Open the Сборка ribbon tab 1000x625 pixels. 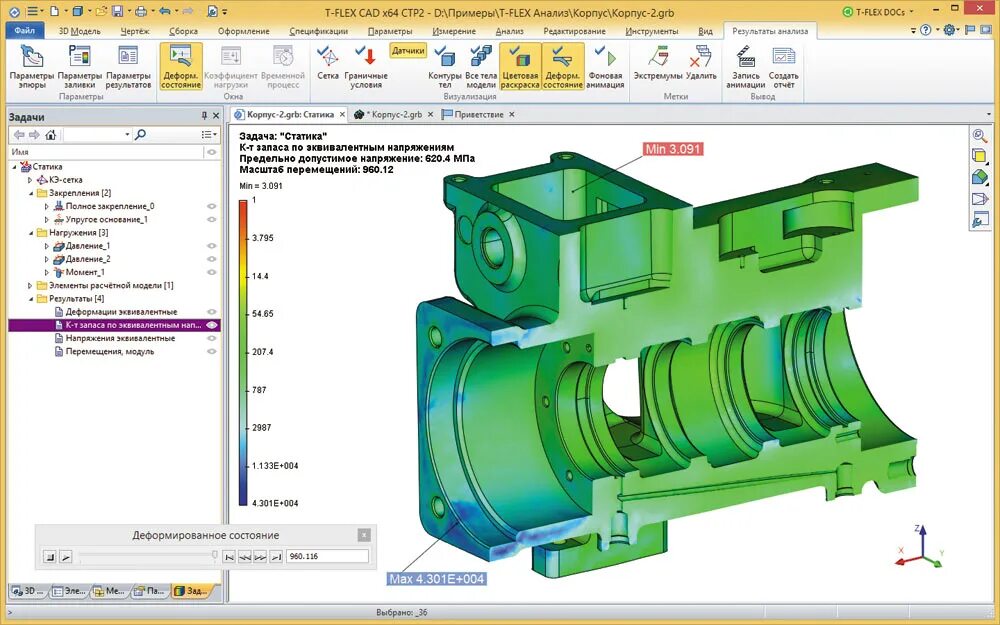184,31
